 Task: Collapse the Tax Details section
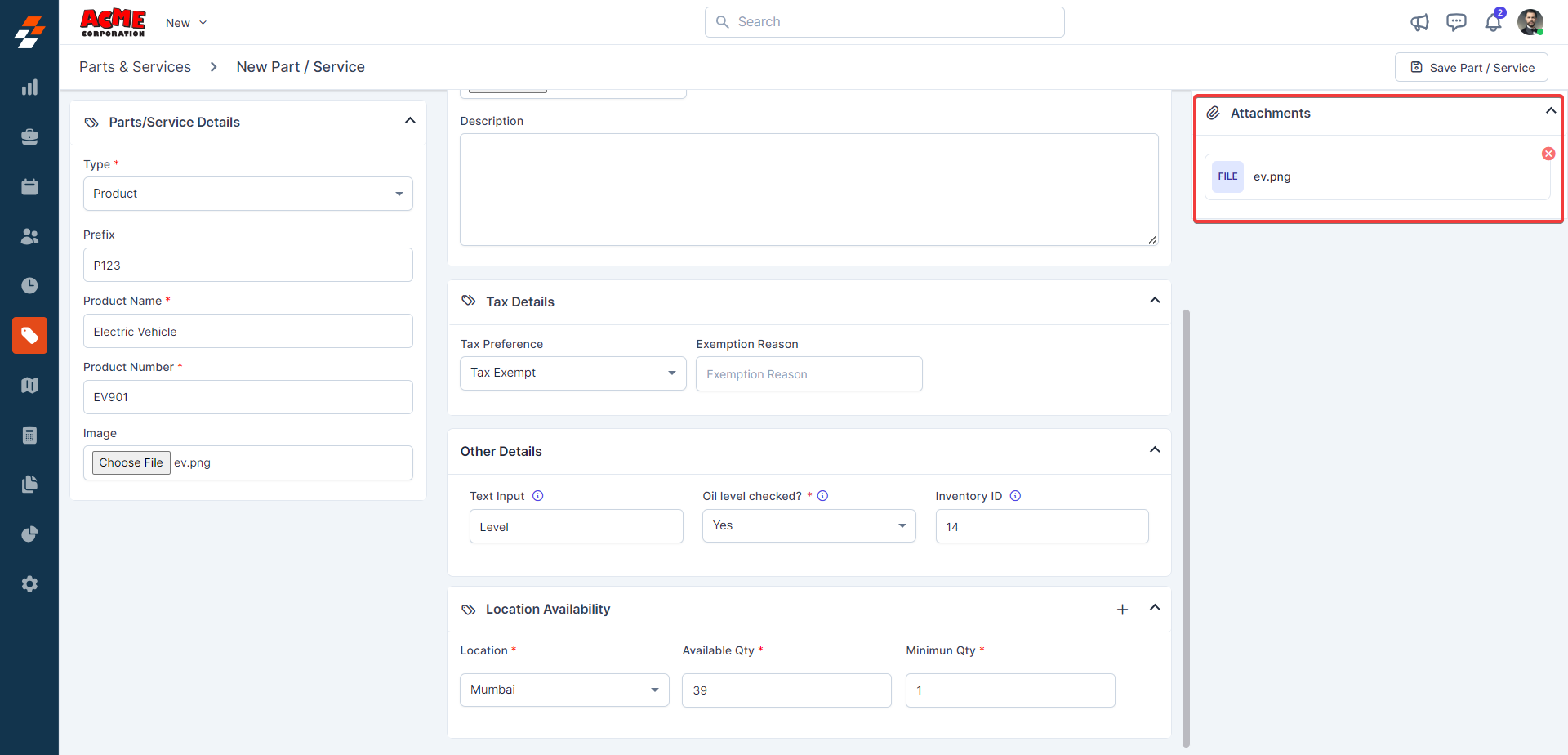pyautogui.click(x=1155, y=301)
